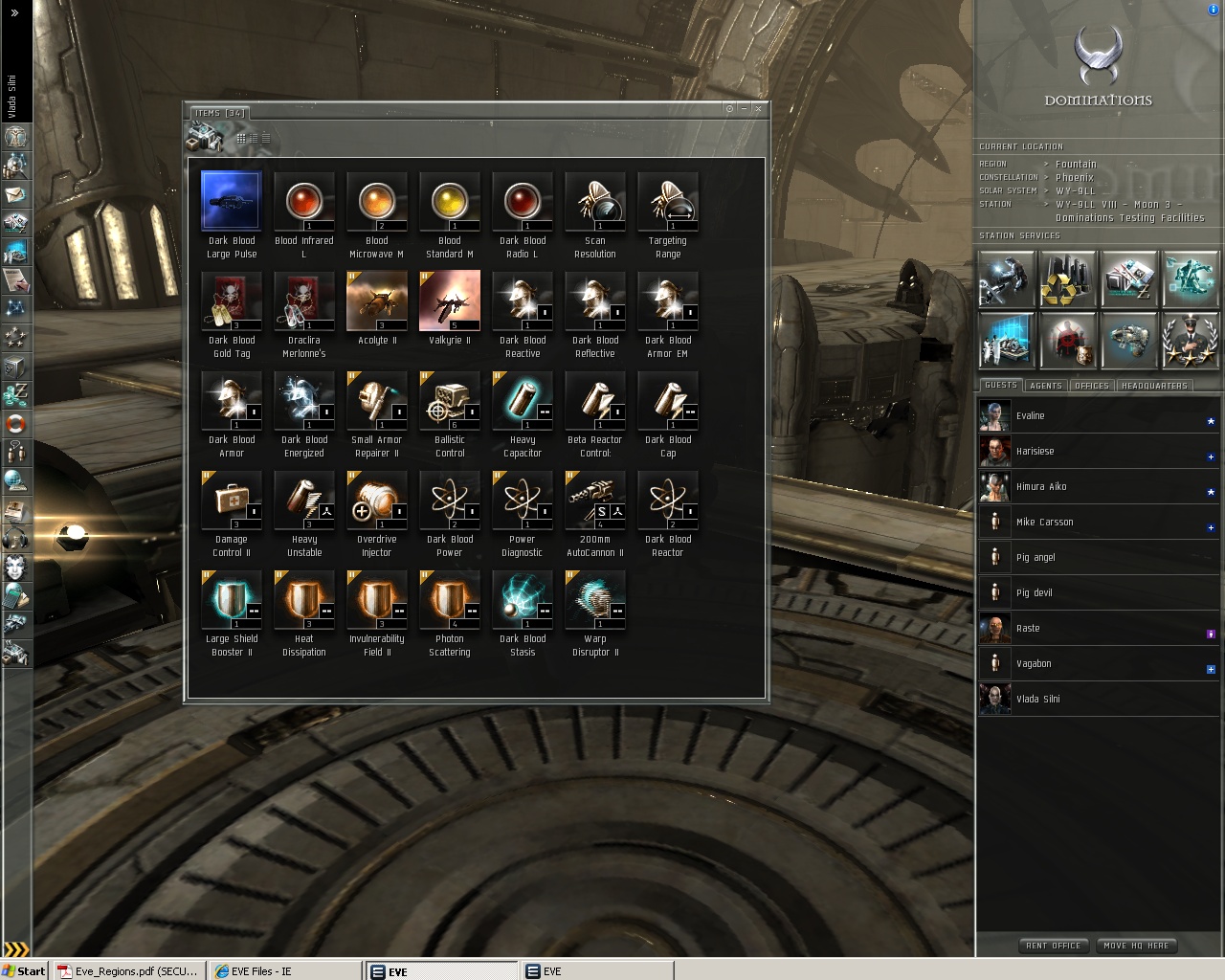Switch to EVE Files - IE taskbar window
This screenshot has height=980, width=1225.
coord(284,970)
